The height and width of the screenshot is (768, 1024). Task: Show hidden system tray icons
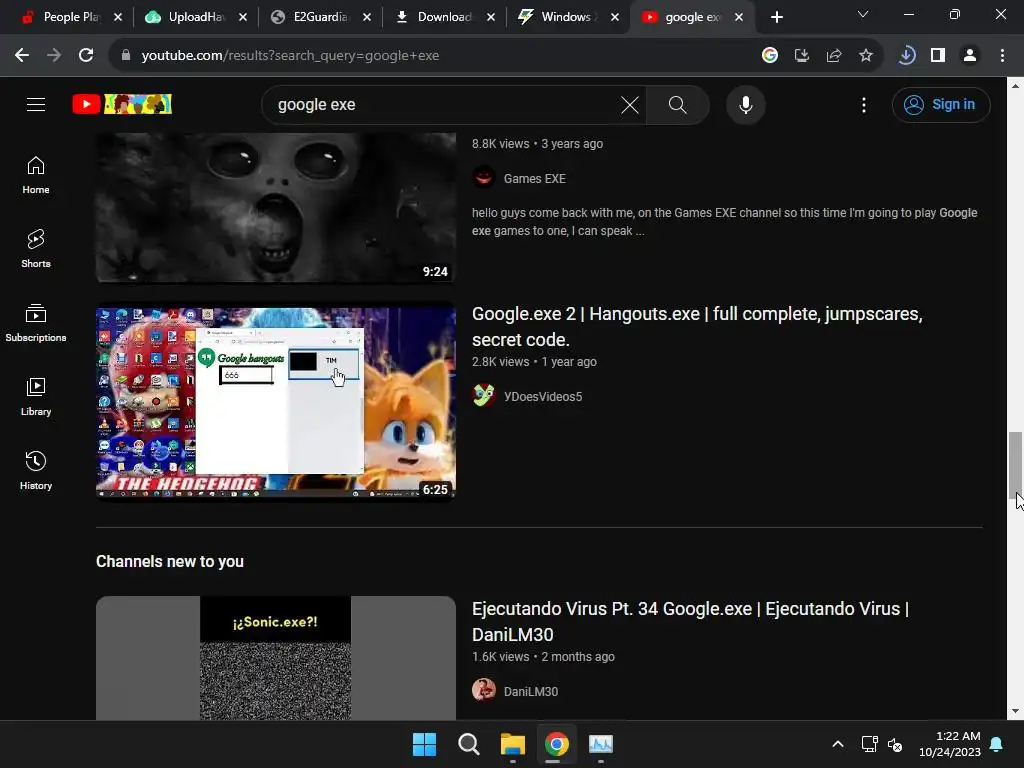[x=838, y=744]
